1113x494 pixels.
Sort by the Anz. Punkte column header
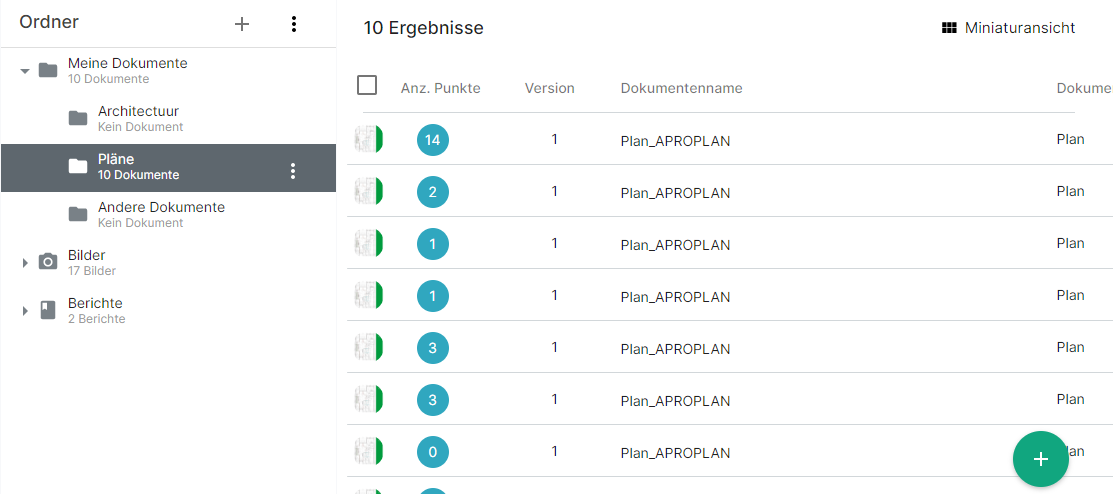(441, 88)
